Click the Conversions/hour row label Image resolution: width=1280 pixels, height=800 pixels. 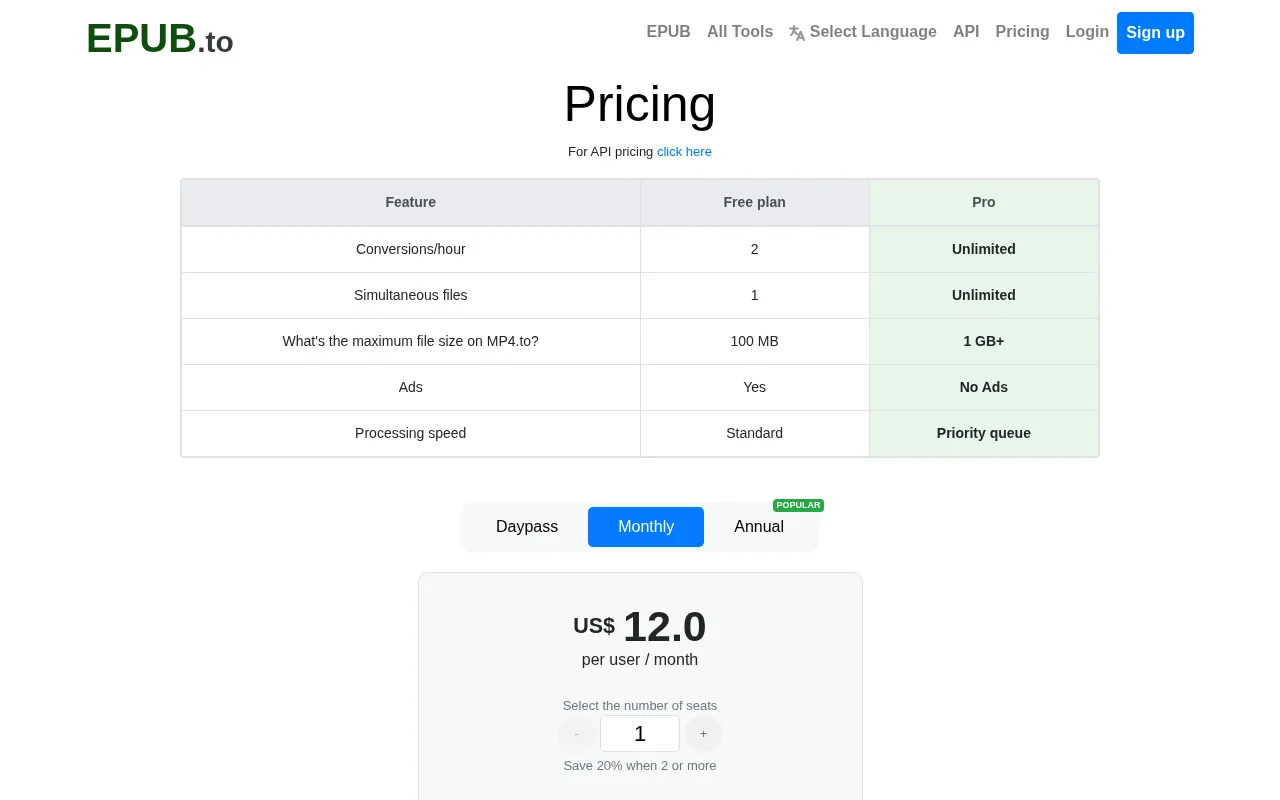point(411,249)
